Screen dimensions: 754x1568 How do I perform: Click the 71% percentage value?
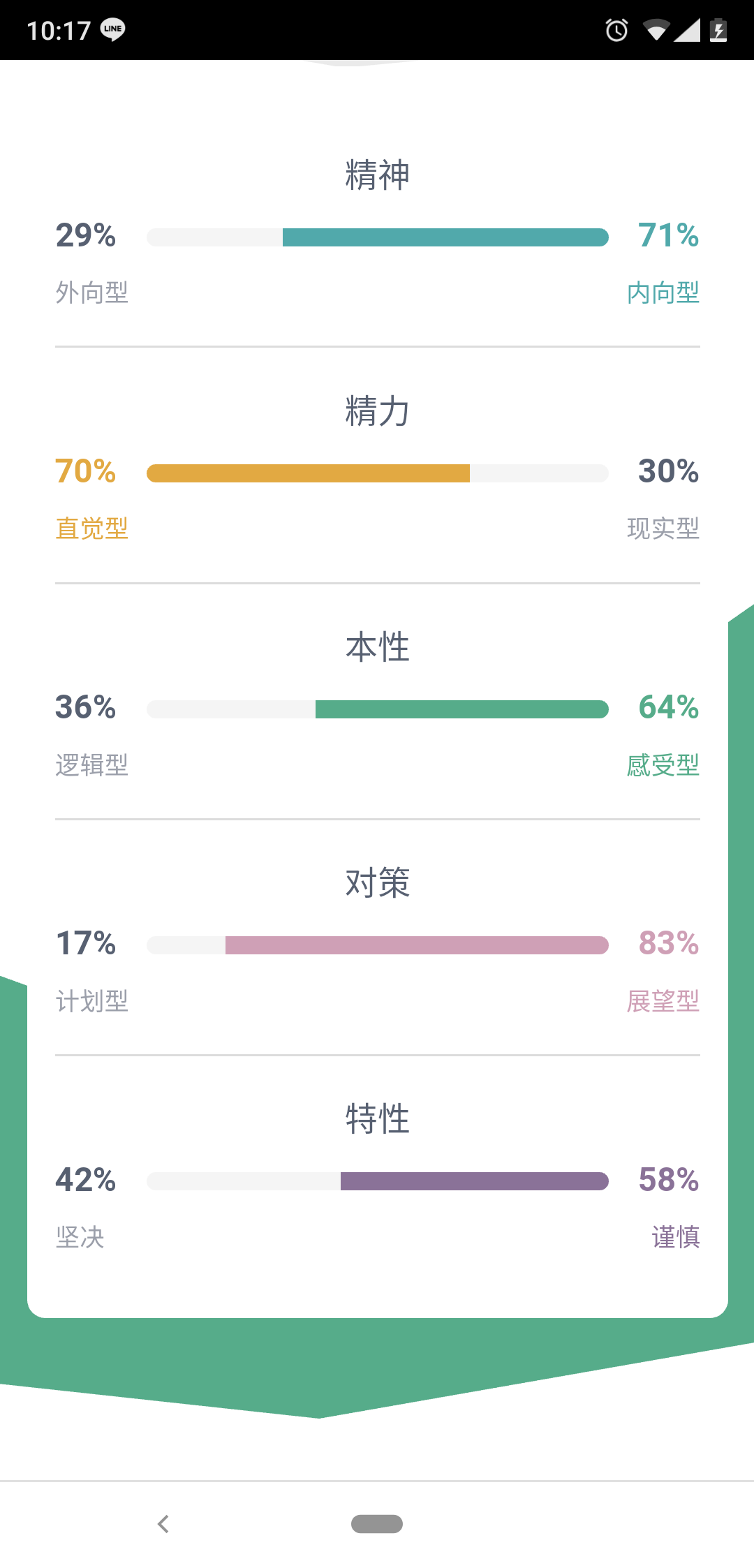[x=669, y=235]
